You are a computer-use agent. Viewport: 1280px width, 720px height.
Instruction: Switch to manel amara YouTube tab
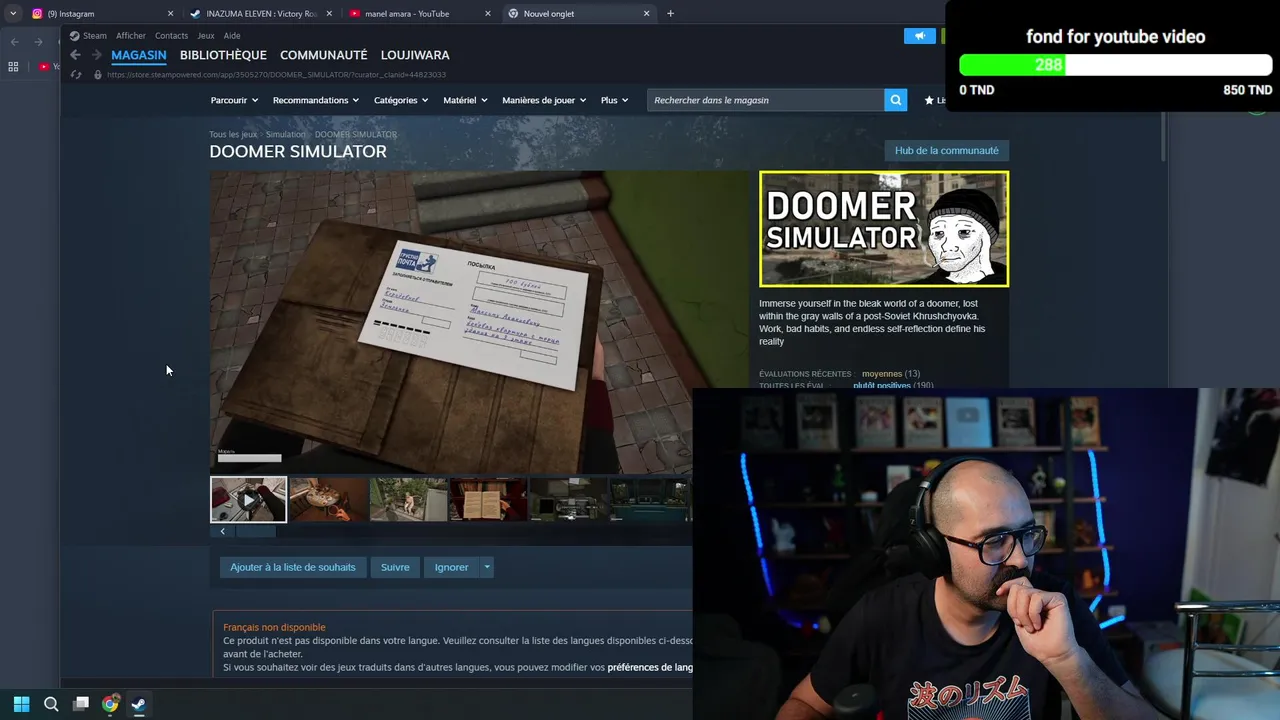(418, 14)
